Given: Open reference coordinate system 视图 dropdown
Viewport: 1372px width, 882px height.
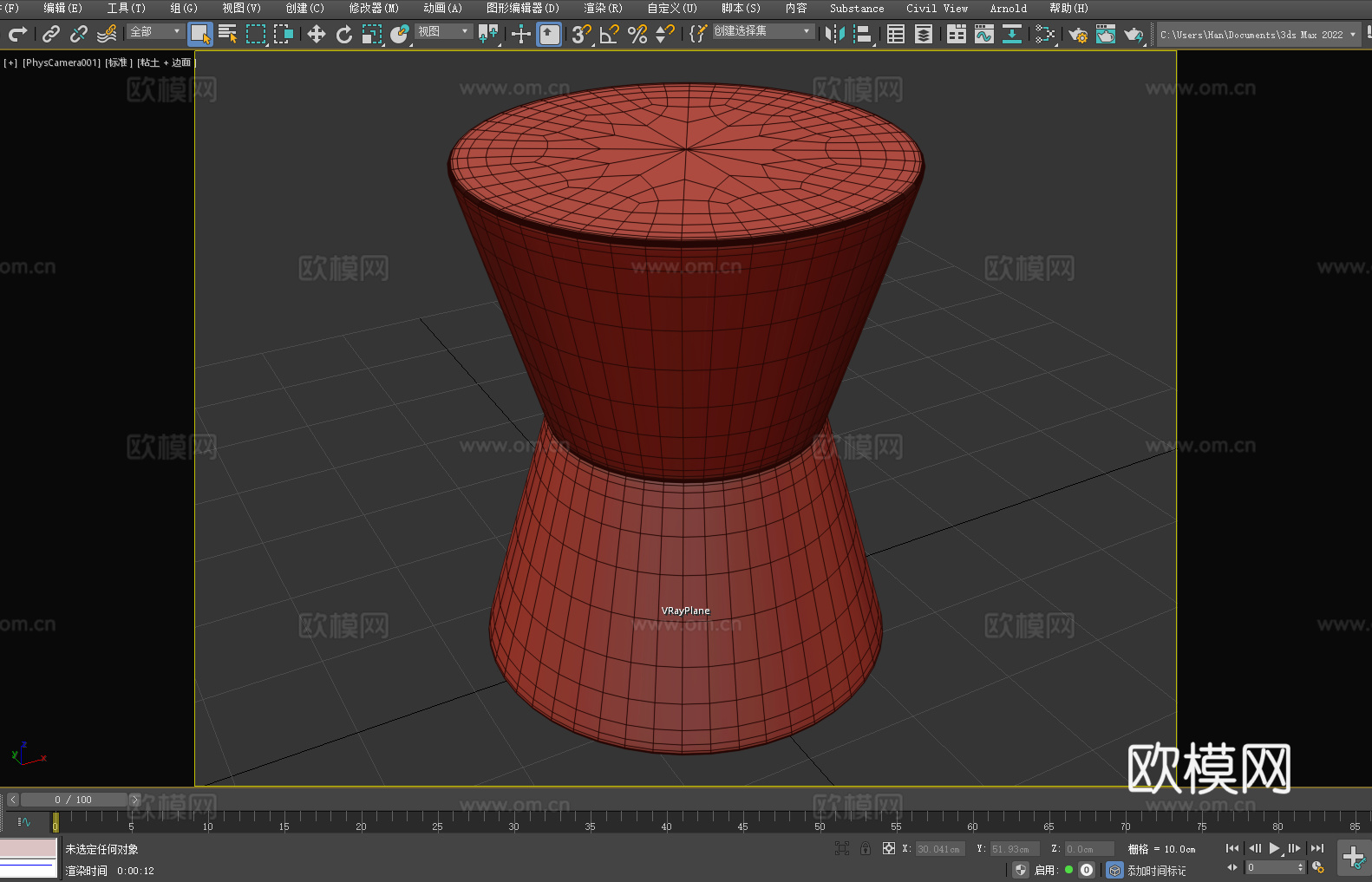Looking at the screenshot, I should click(443, 31).
